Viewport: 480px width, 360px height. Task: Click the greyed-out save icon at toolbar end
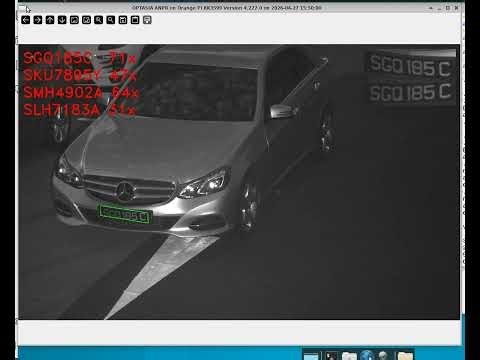(147, 20)
